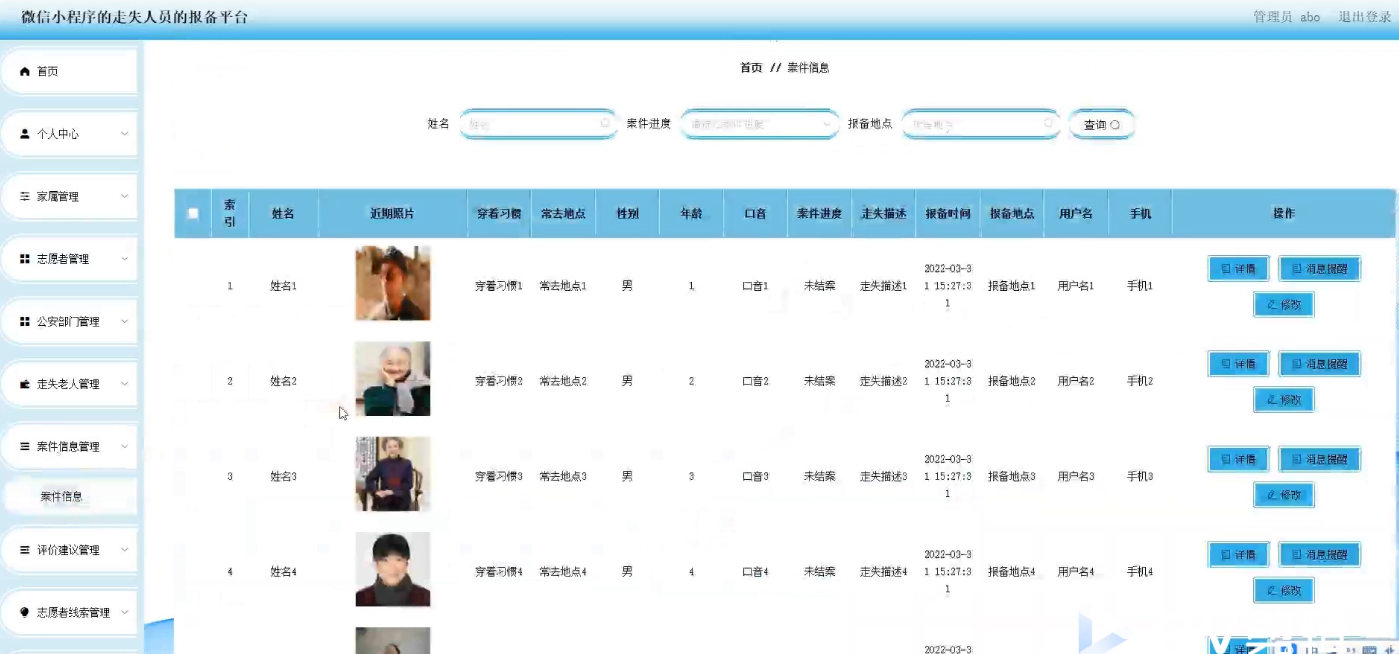Open the recent photo thumbnail for 姓名1
Viewport: 1399px width, 654px height.
tap(393, 283)
